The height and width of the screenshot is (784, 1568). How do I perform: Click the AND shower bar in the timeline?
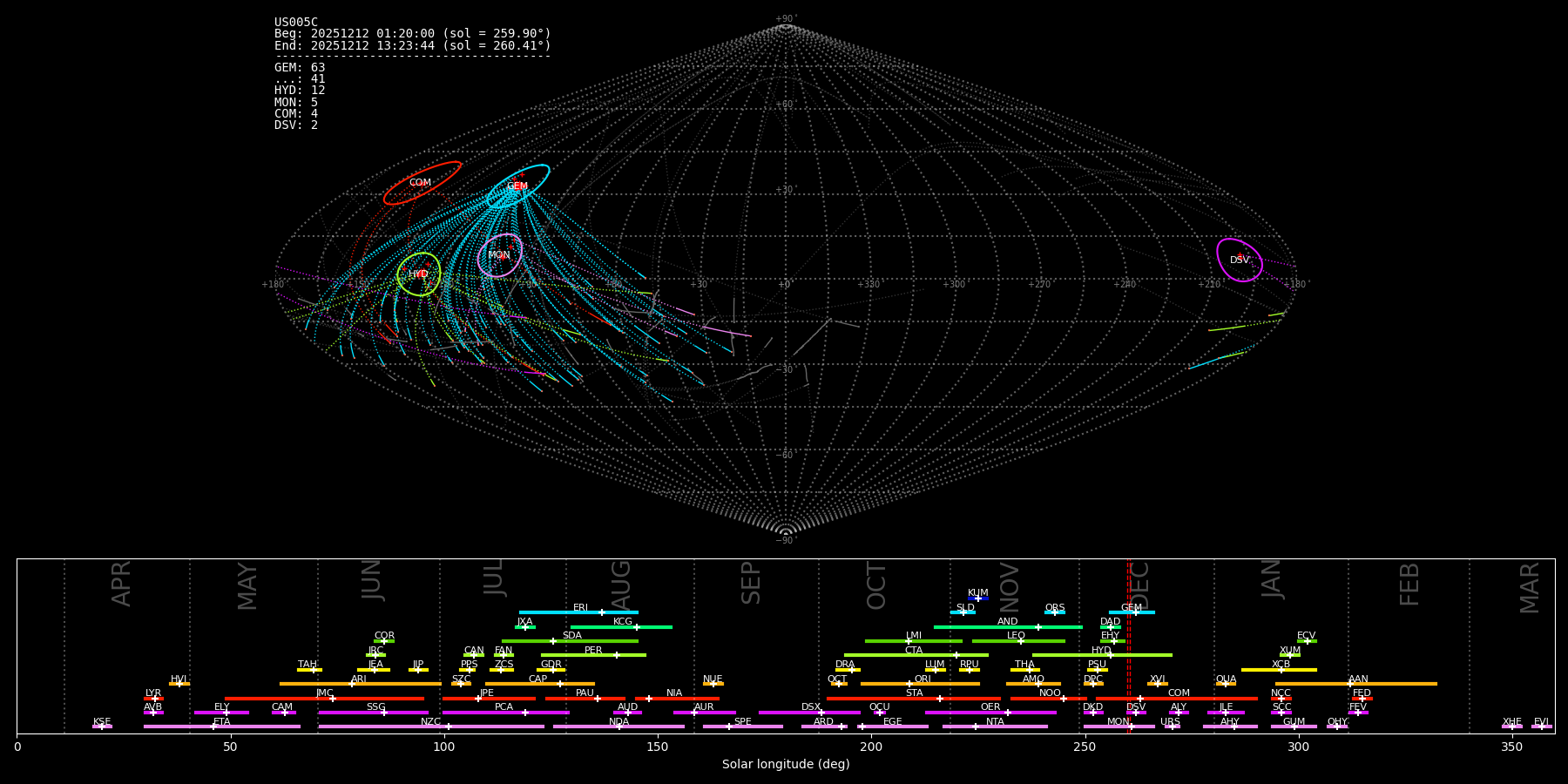(1008, 626)
